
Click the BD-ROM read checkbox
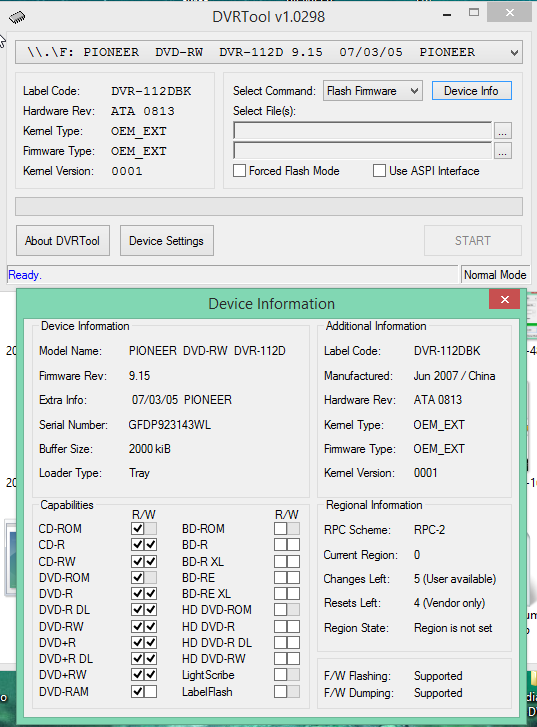[x=280, y=529]
